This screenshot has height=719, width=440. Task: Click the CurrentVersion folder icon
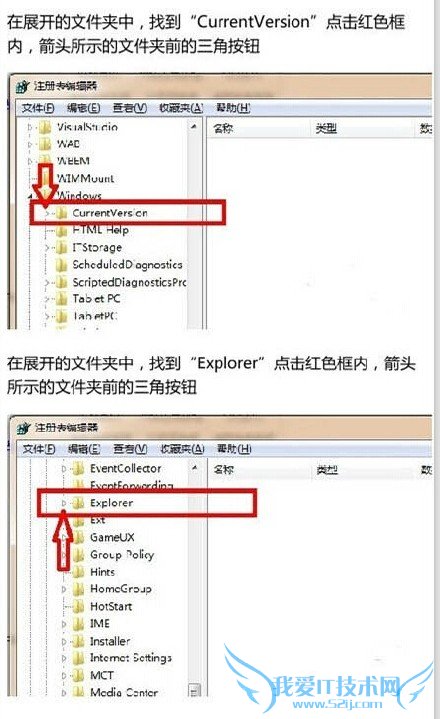pos(61,213)
